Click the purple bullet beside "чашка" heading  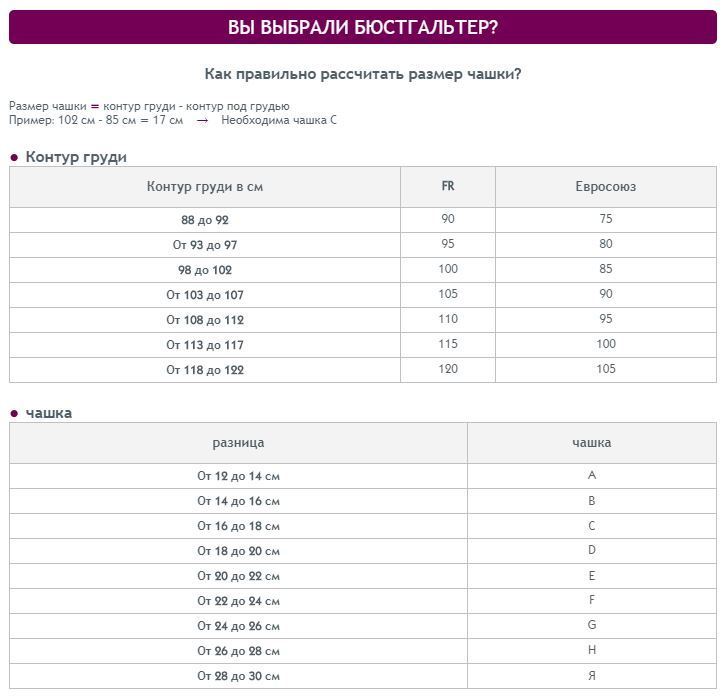pos(14,413)
